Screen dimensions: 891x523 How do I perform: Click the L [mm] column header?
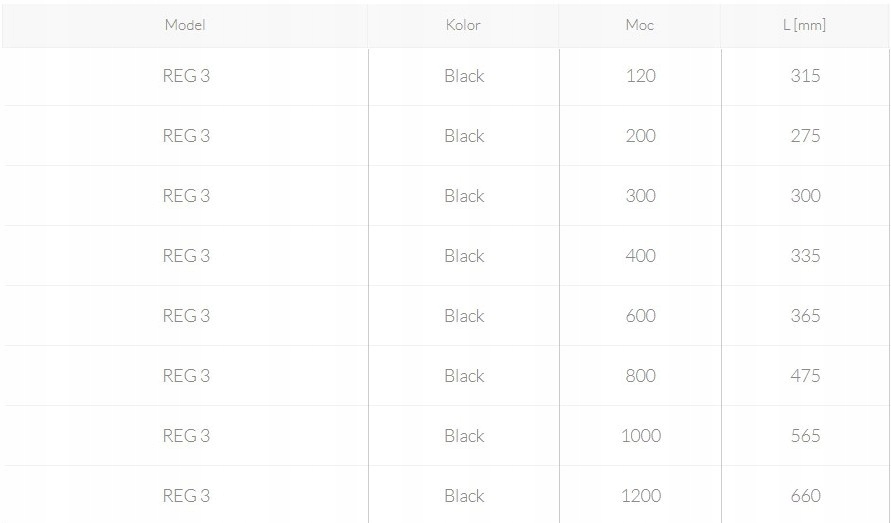click(x=804, y=25)
